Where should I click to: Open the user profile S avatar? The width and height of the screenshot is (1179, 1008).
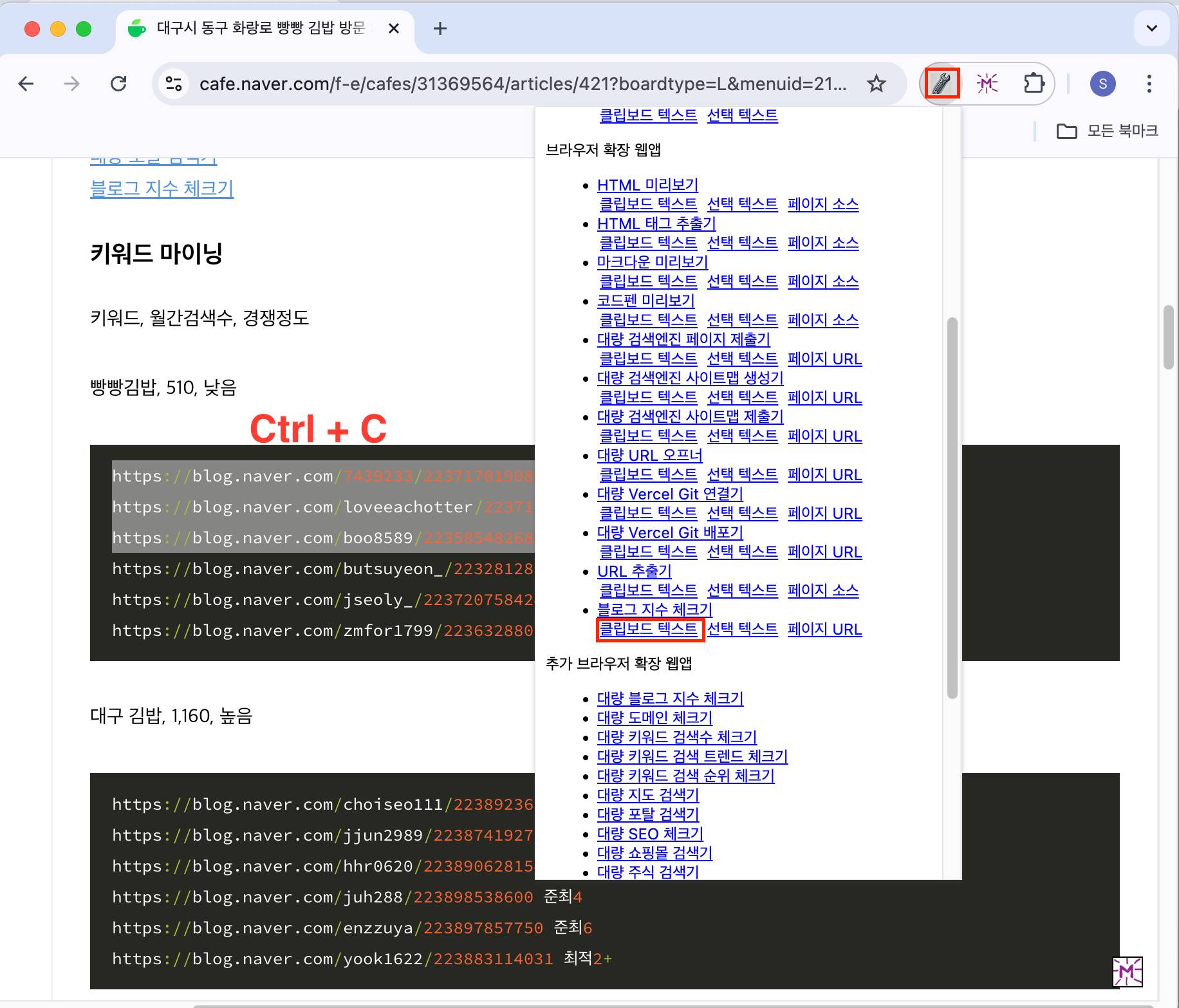click(1102, 84)
